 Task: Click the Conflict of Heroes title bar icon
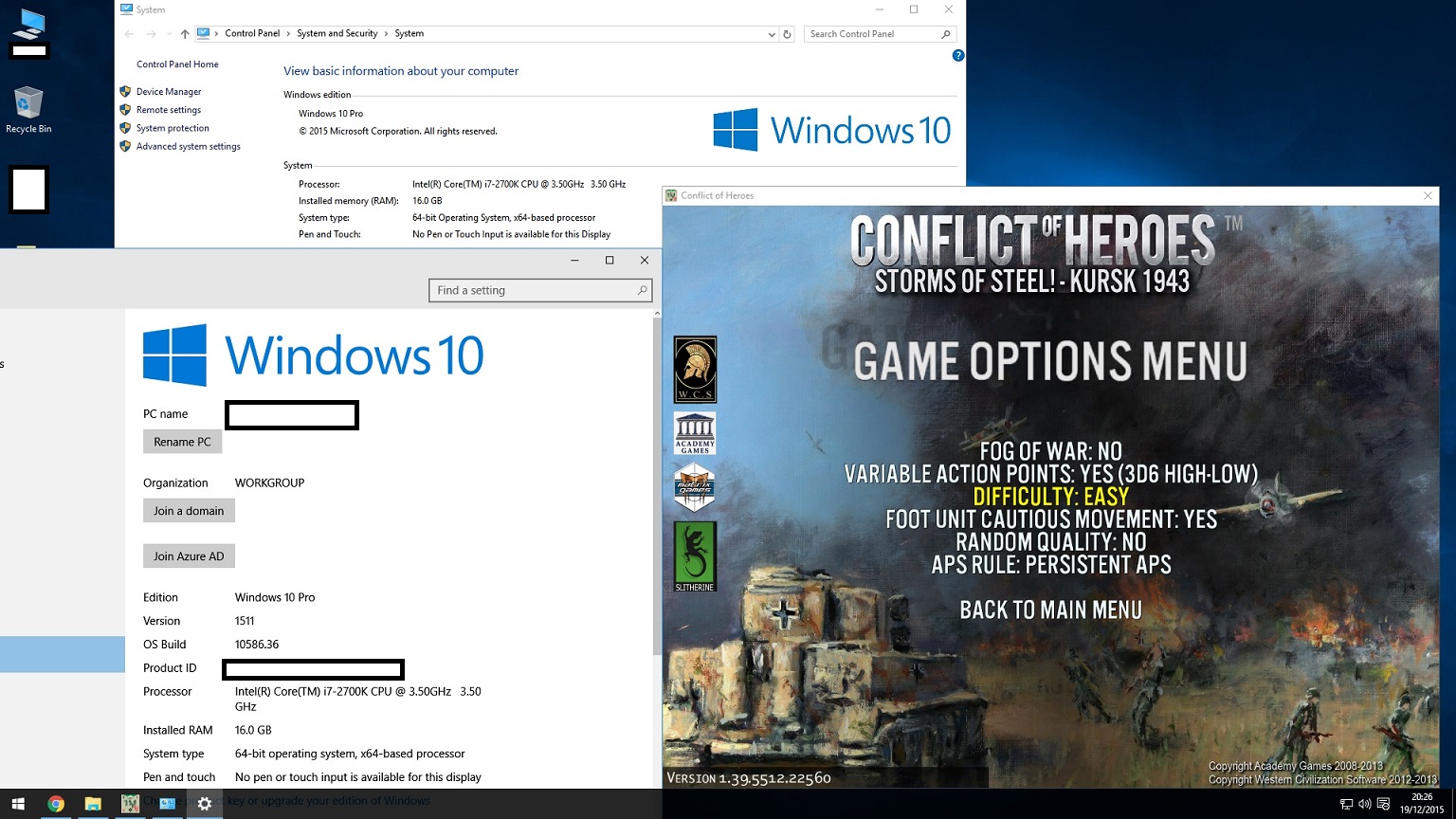pos(671,195)
